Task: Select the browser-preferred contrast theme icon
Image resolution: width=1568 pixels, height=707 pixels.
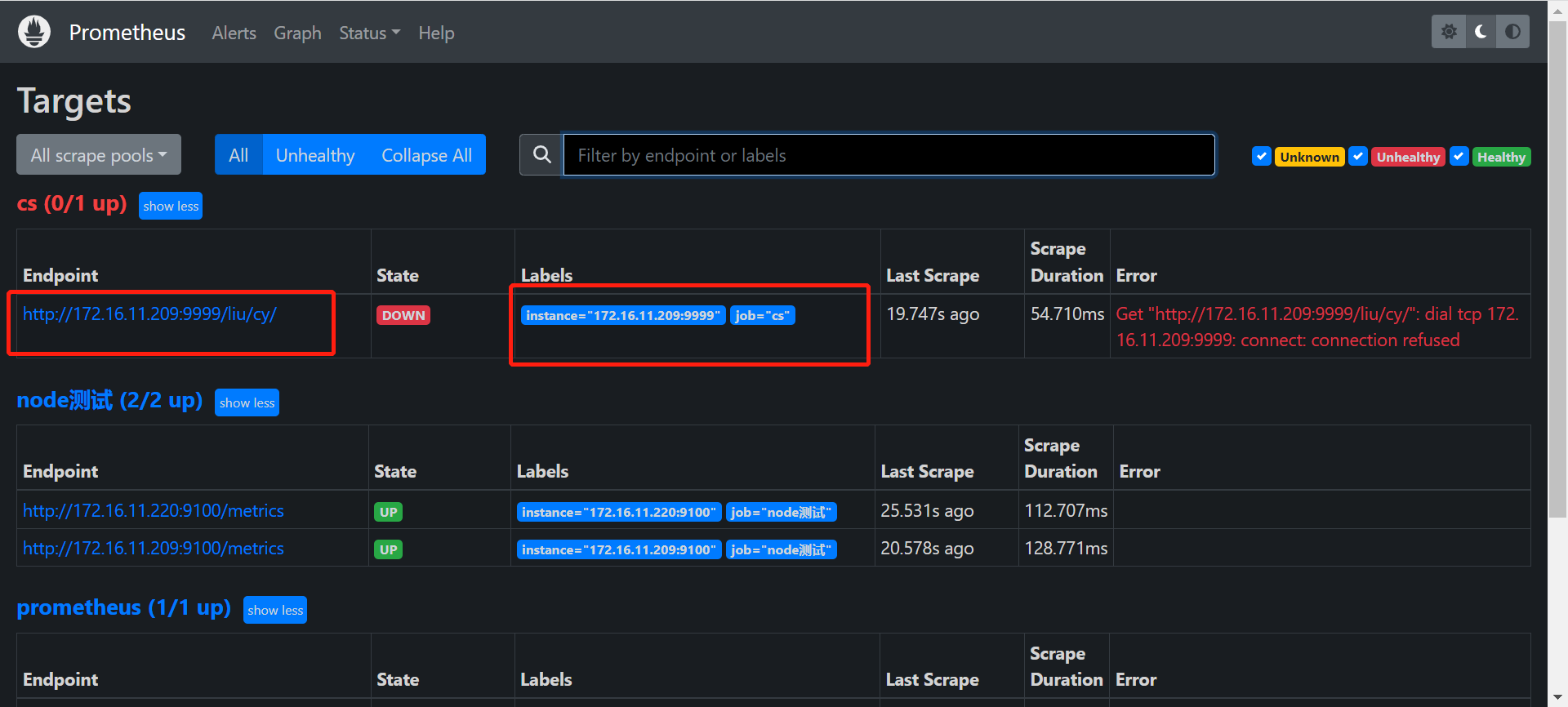Action: pyautogui.click(x=1512, y=32)
